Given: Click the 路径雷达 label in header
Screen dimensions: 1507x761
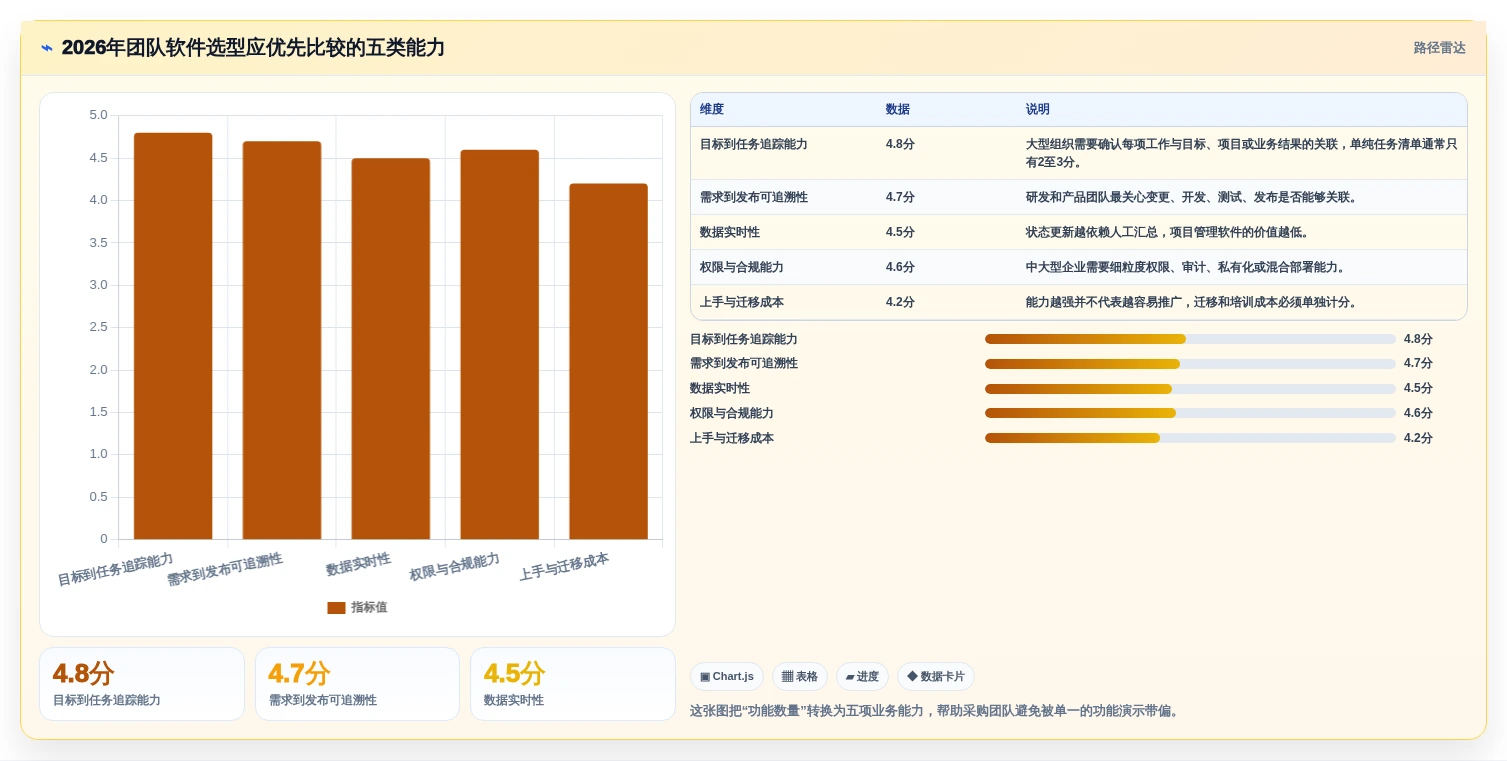Looking at the screenshot, I should tap(1439, 48).
